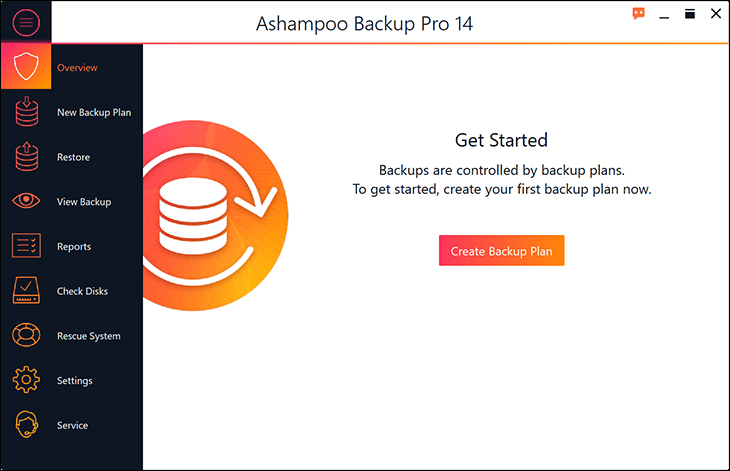Click the Check Disks drive icon
Image resolution: width=730 pixels, height=471 pixels.
tap(26, 291)
